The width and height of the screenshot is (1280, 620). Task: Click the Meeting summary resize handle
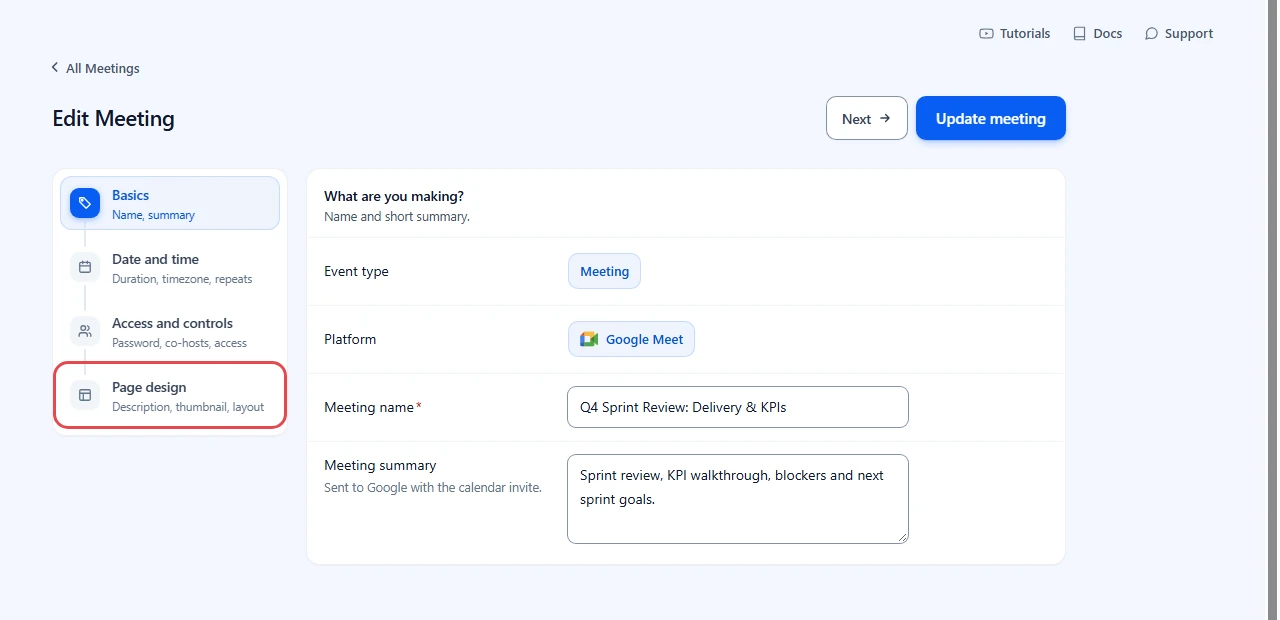tap(902, 537)
